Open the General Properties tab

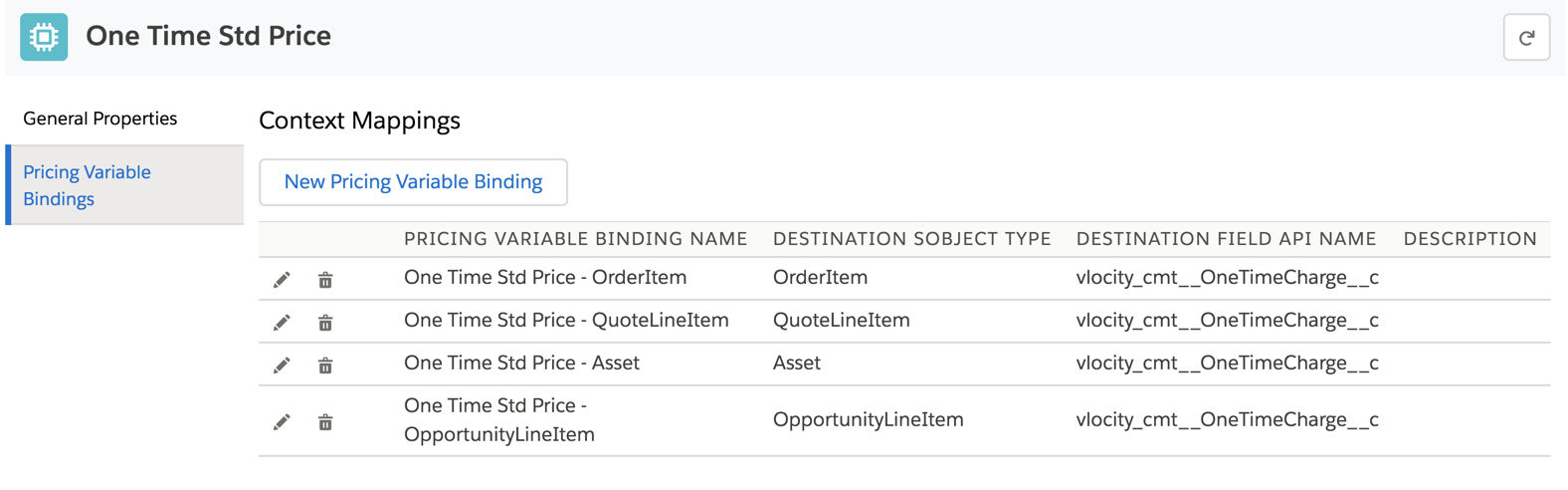tap(100, 119)
